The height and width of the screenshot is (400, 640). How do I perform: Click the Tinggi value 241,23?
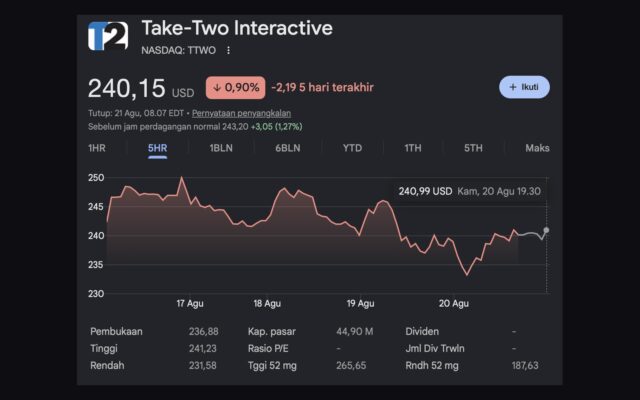[x=202, y=349]
